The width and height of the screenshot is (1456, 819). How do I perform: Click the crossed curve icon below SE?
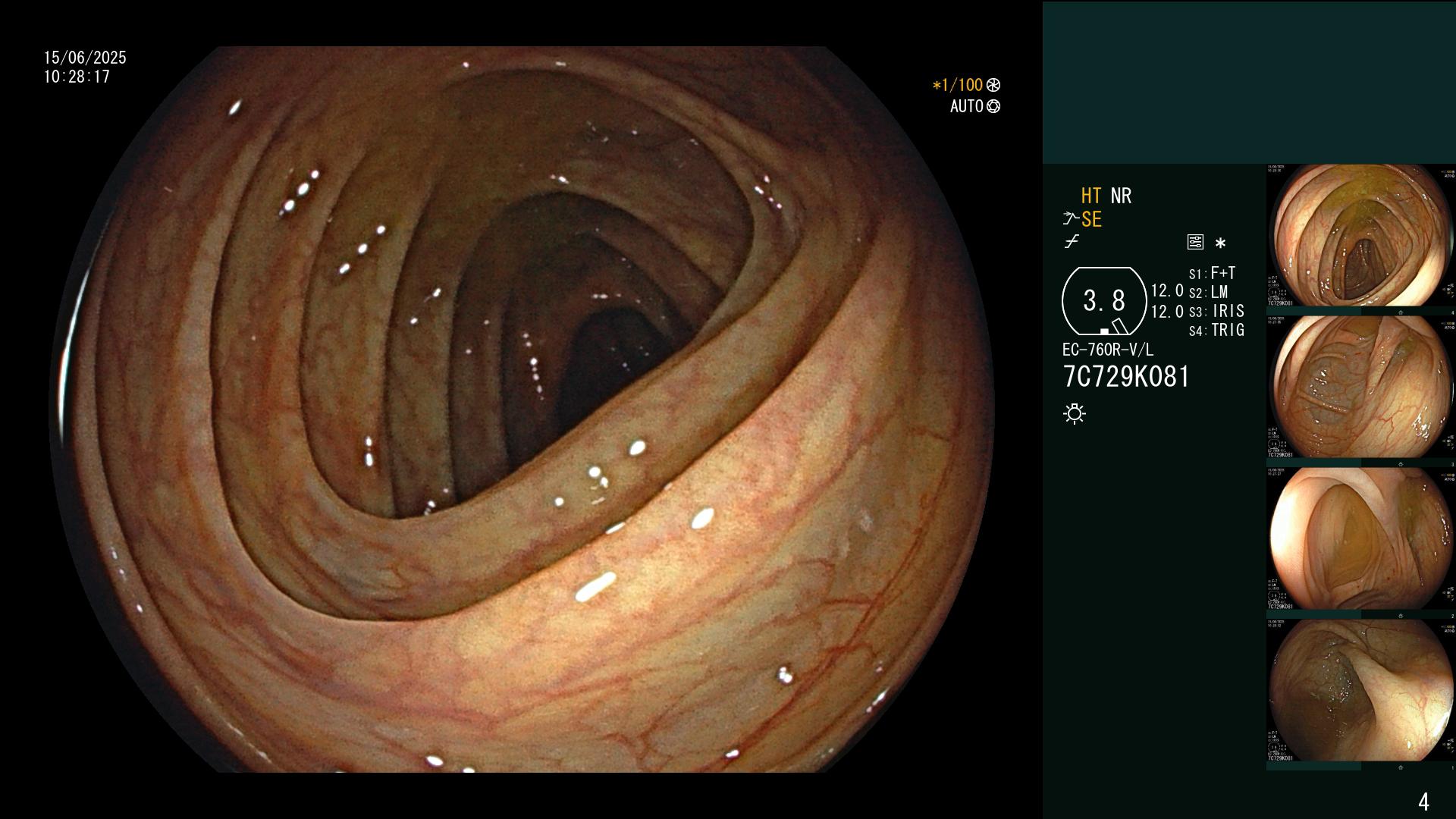[x=1072, y=242]
